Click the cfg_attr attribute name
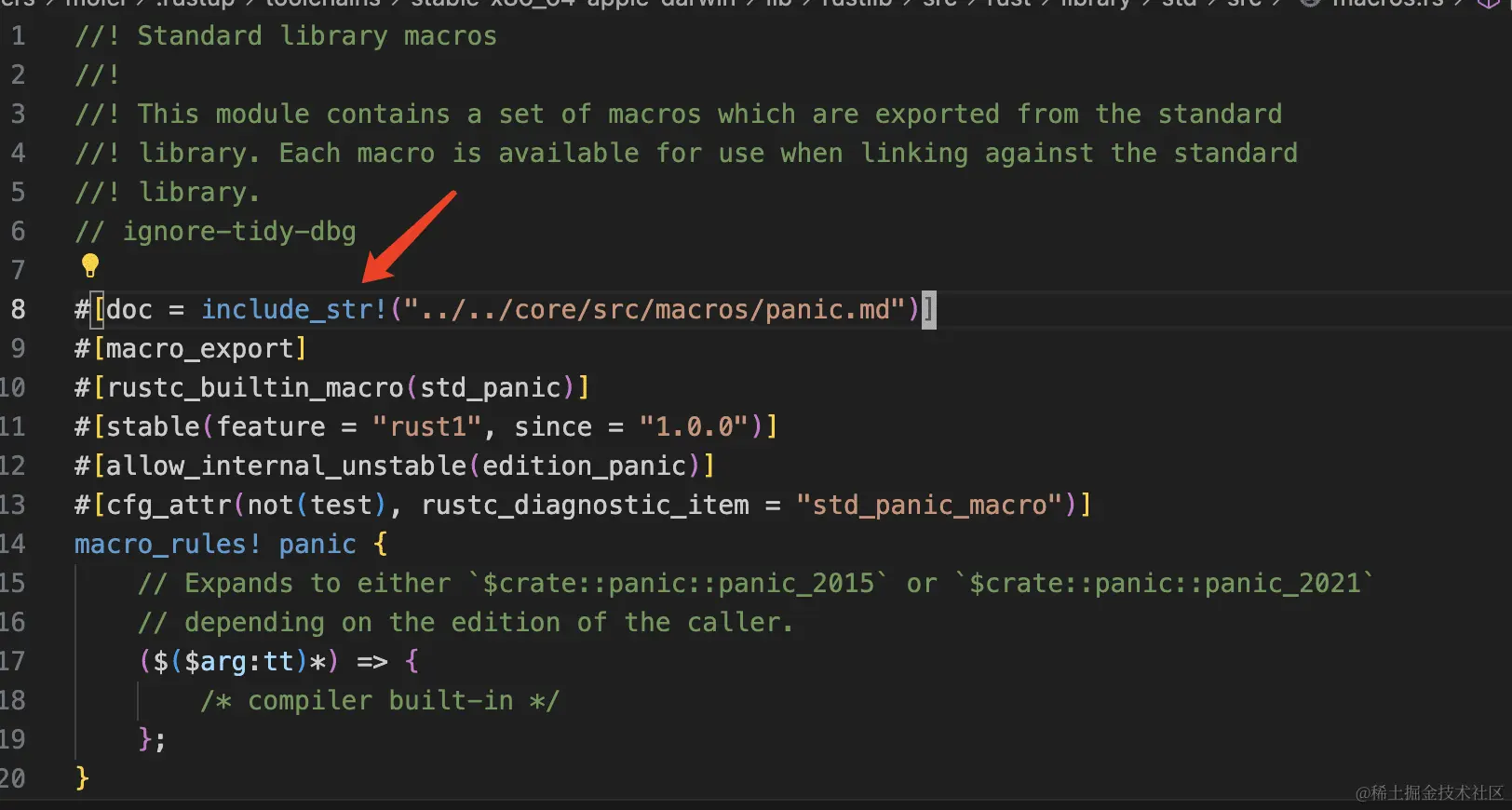This screenshot has height=810, width=1512. click(x=169, y=505)
